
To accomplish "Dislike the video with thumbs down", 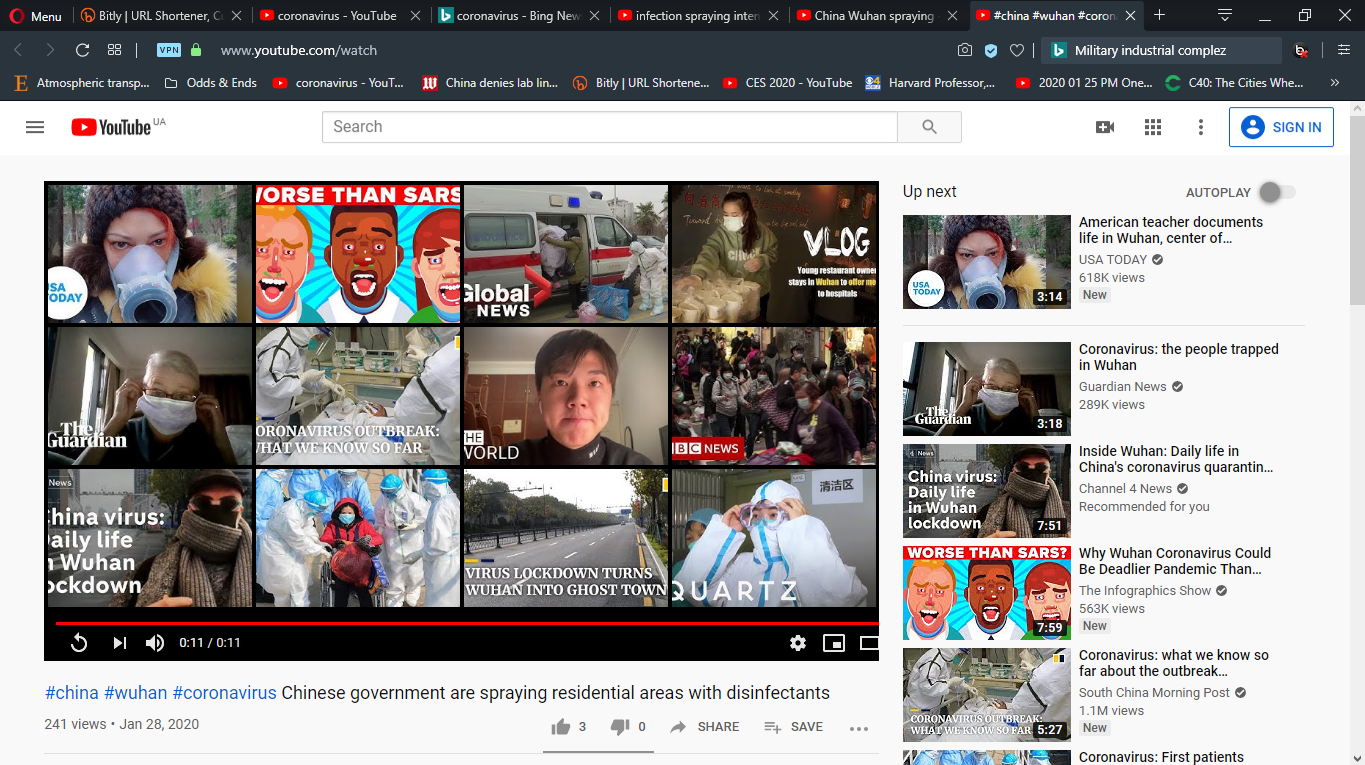I will tap(628, 727).
